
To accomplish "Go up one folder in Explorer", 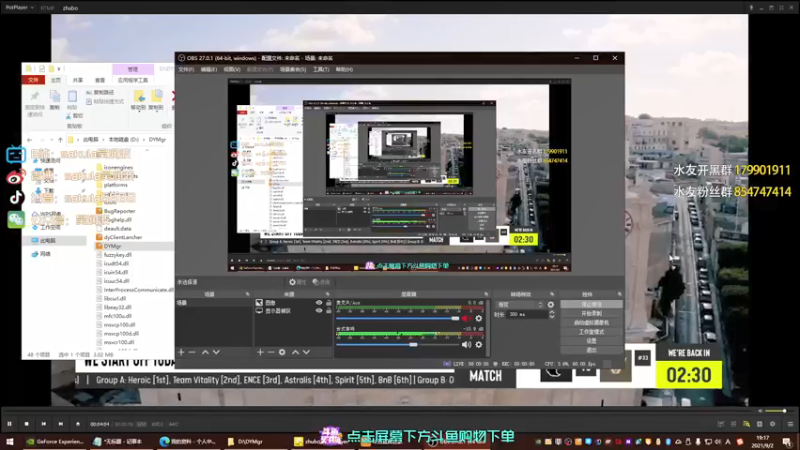I will tap(61, 139).
